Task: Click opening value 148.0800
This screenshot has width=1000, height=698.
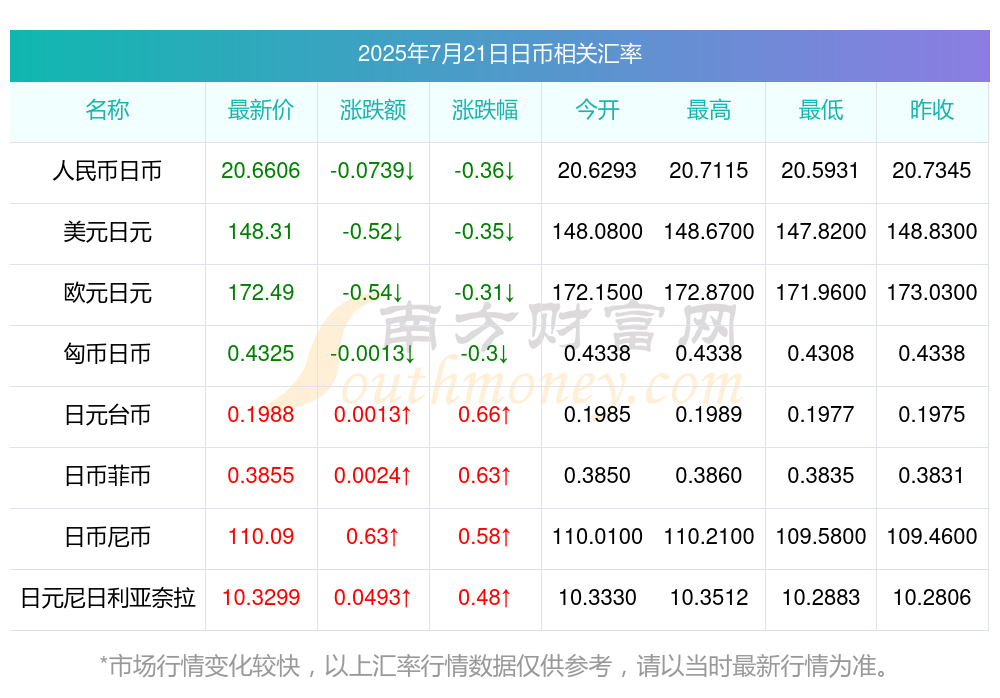Action: tap(597, 232)
